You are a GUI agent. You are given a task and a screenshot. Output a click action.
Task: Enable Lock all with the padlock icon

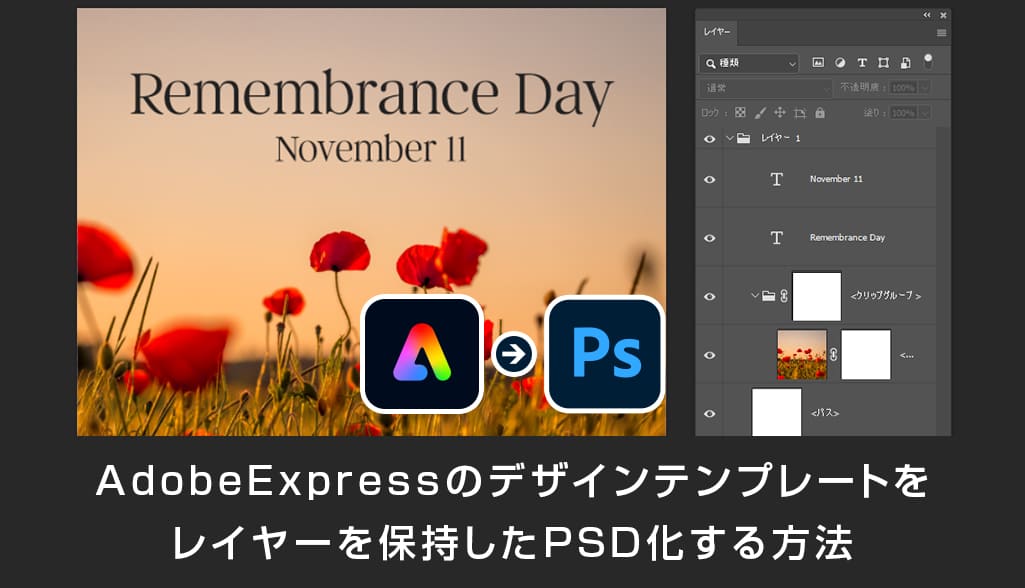pos(820,113)
